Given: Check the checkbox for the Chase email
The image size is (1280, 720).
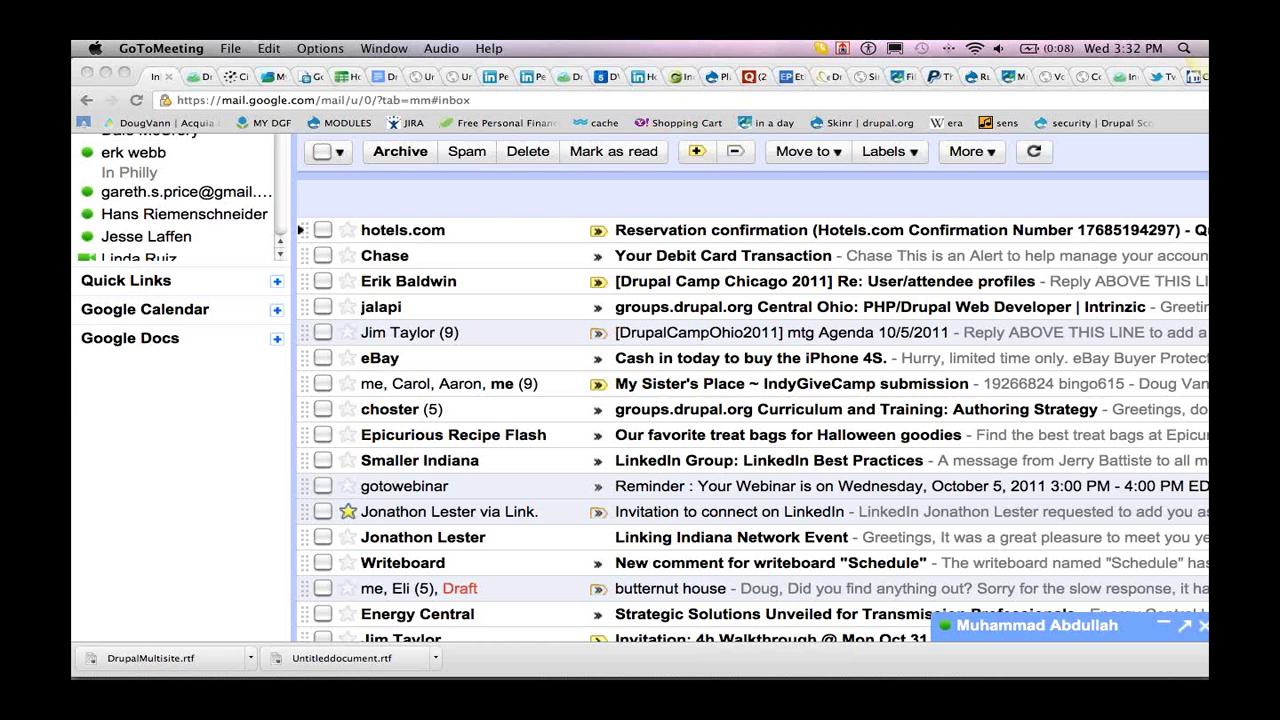Looking at the screenshot, I should (323, 256).
